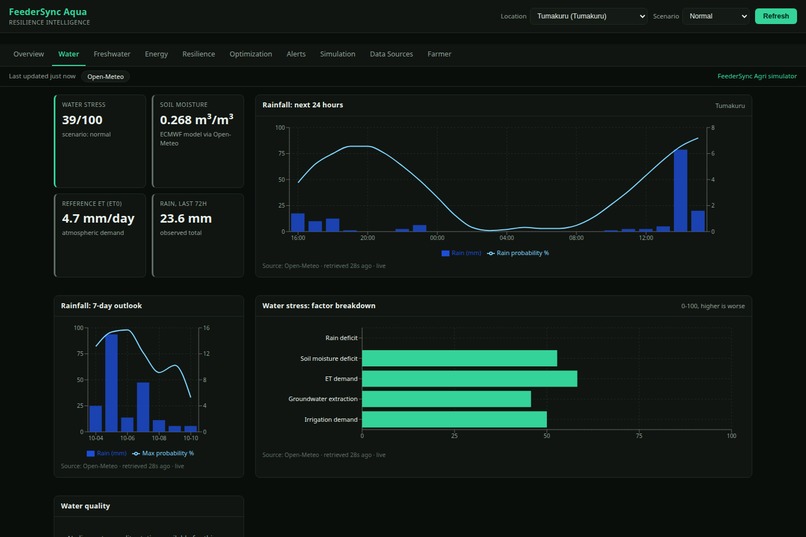Toggle Max probability % legend in 7-day outlook
This screenshot has height=537, width=806.
(163, 453)
